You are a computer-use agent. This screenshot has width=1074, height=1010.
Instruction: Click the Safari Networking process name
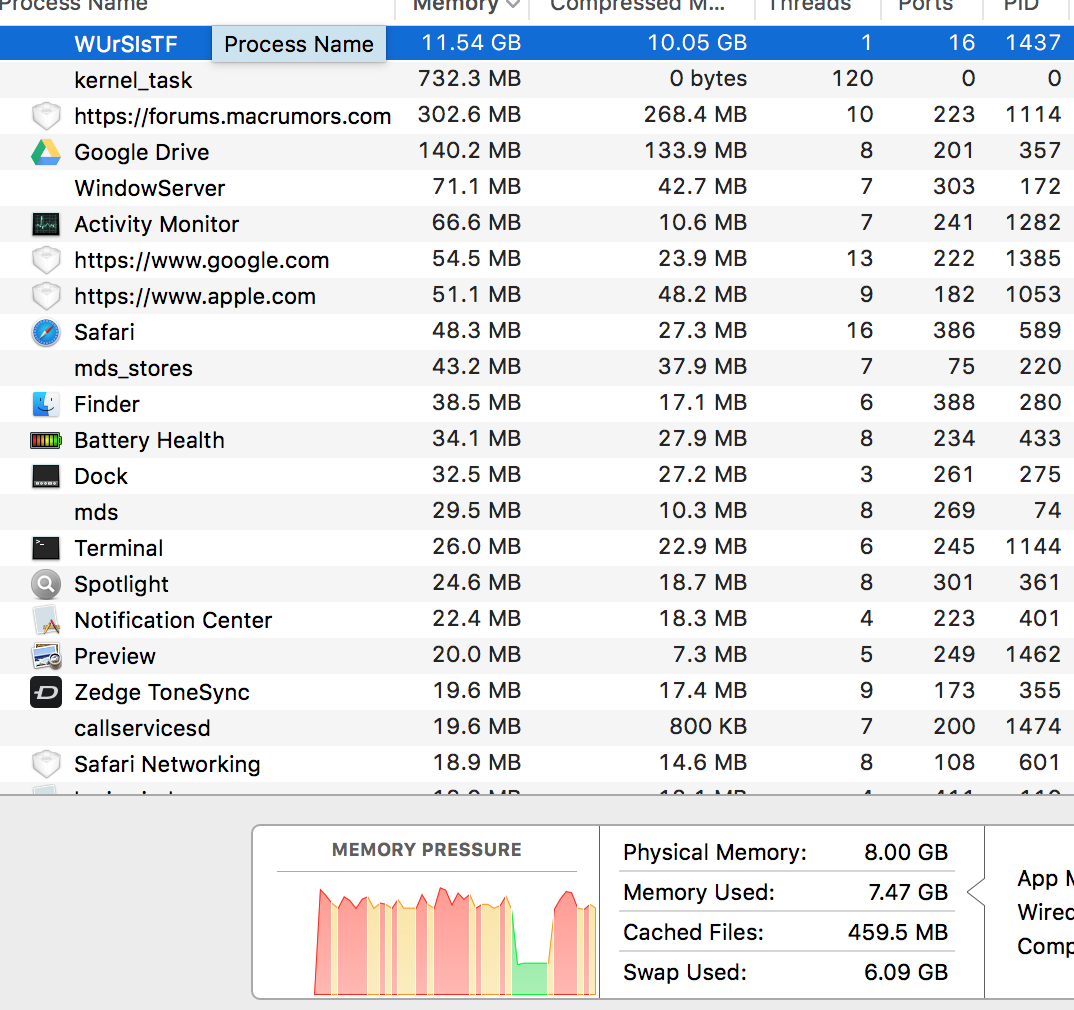point(167,764)
